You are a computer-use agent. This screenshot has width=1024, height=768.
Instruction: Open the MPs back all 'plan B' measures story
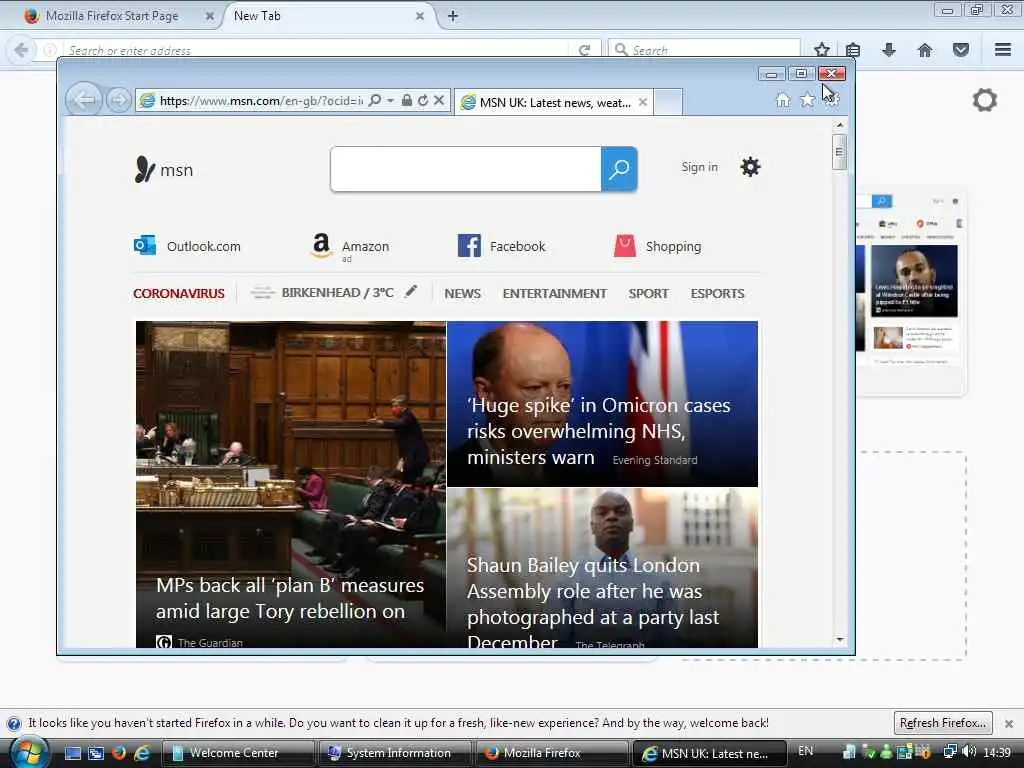coord(291,484)
